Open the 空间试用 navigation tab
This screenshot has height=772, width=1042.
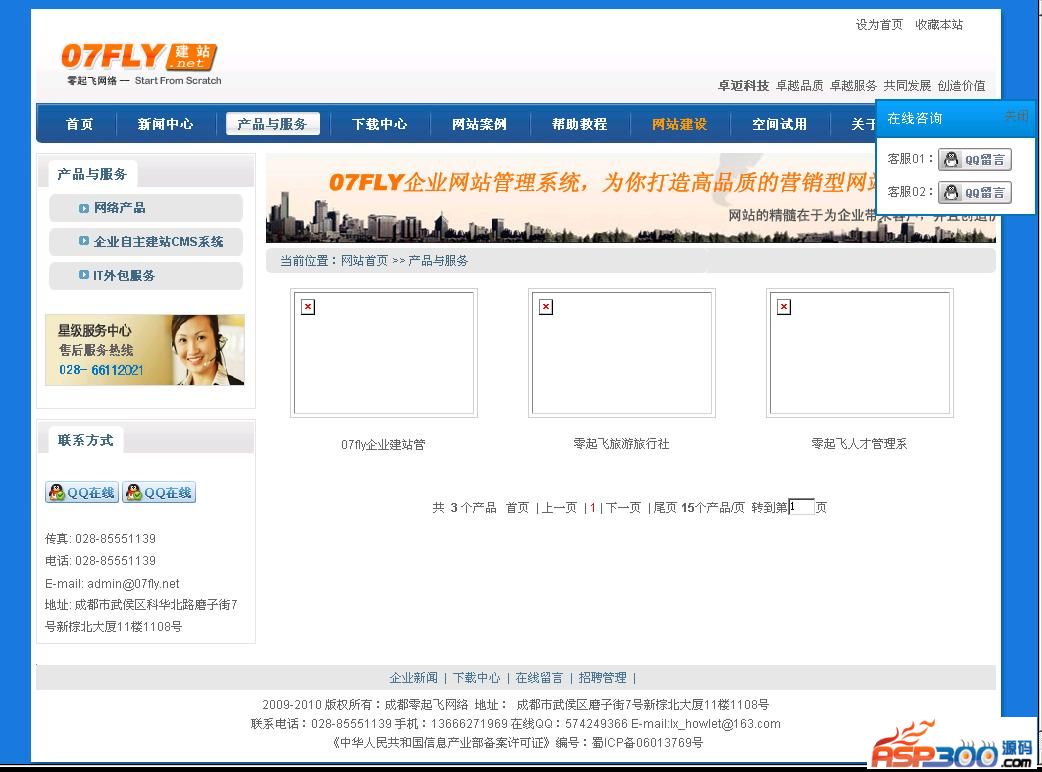coord(780,124)
